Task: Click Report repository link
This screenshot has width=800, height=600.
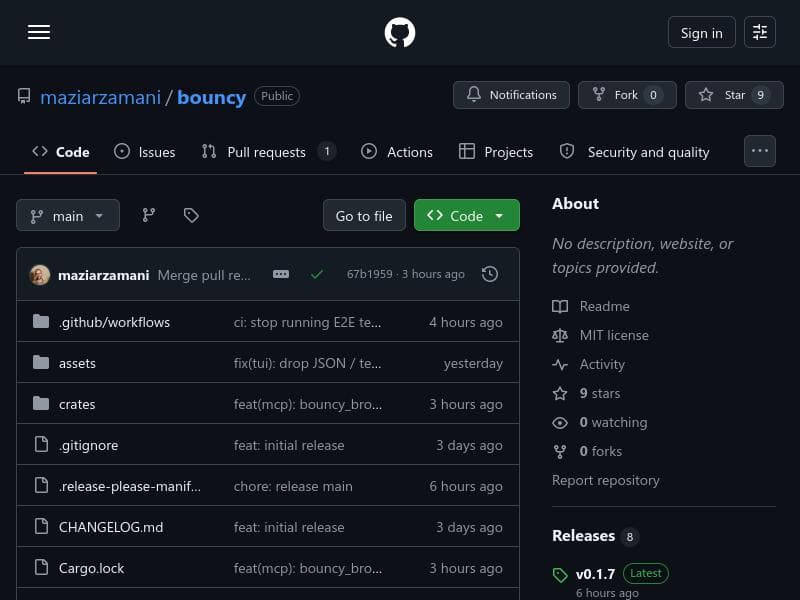Action: 606,480
